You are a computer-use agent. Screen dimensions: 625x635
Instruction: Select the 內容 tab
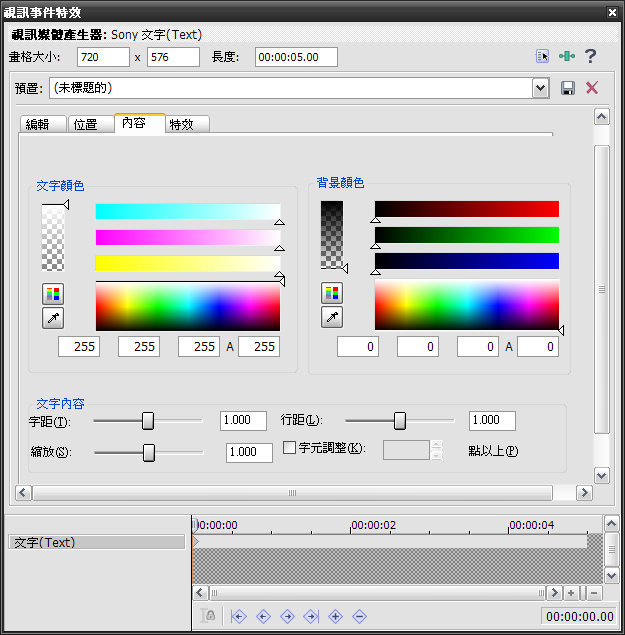(140, 123)
